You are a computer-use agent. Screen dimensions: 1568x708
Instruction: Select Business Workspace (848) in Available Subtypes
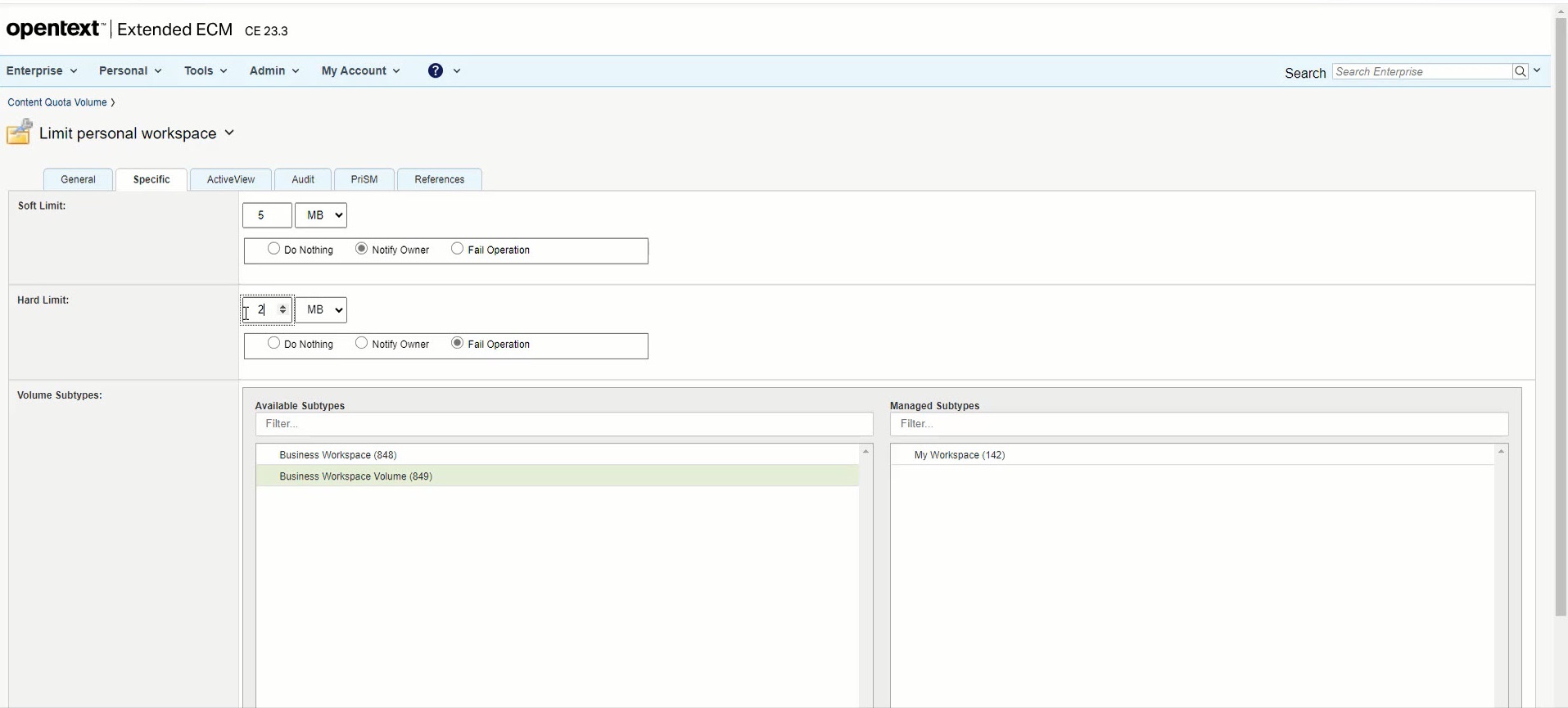(337, 455)
